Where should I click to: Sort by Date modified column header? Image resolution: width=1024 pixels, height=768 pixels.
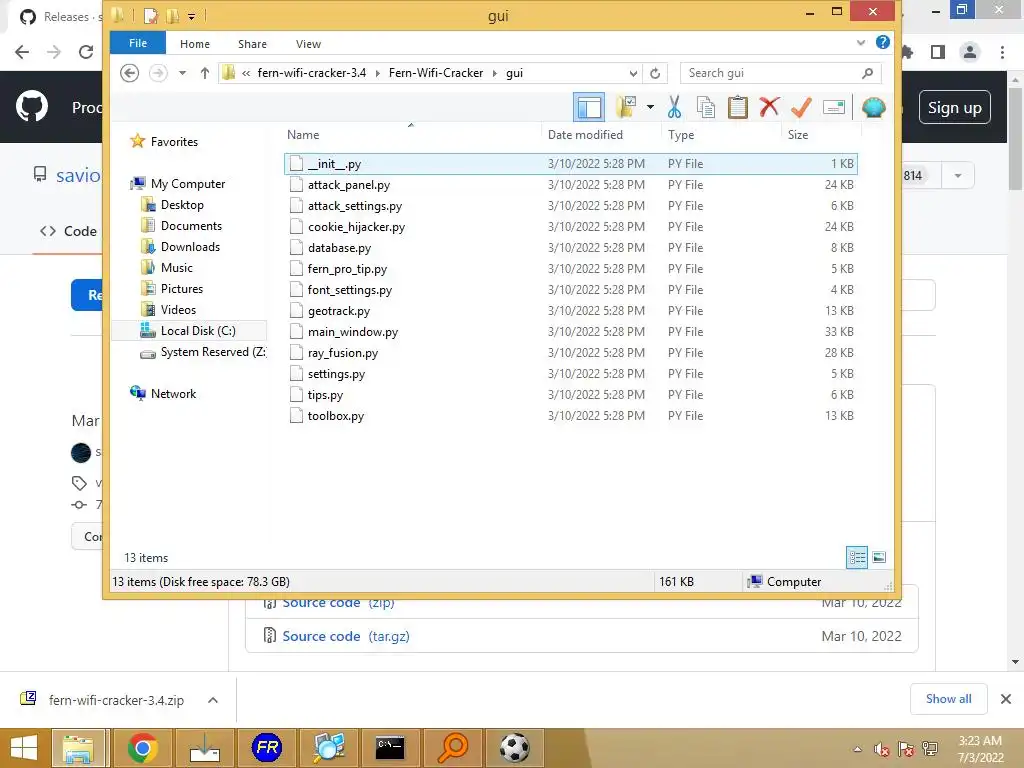585,135
